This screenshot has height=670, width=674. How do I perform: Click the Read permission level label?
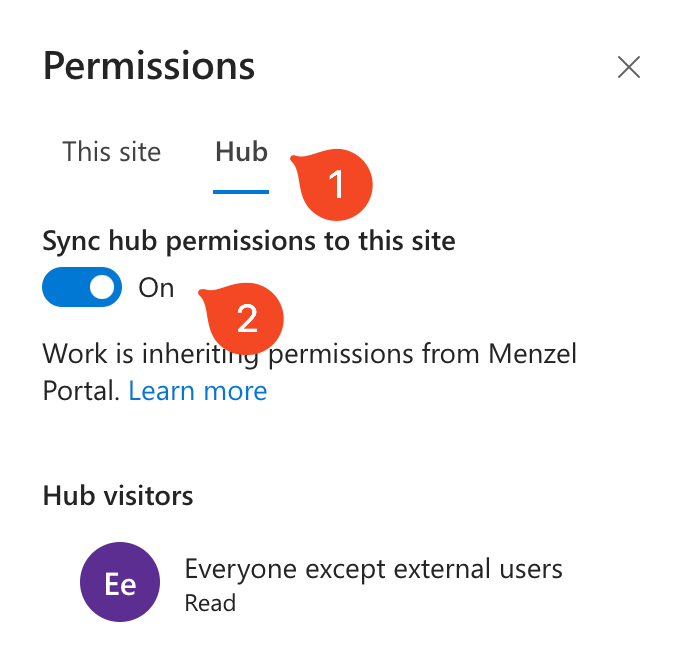coord(210,603)
